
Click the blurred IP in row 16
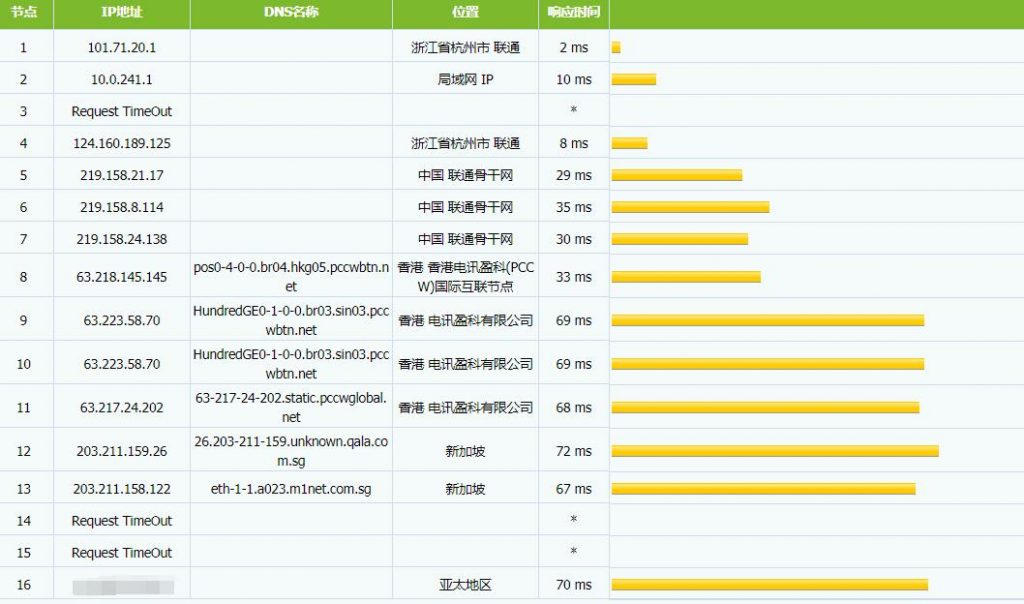click(x=123, y=586)
